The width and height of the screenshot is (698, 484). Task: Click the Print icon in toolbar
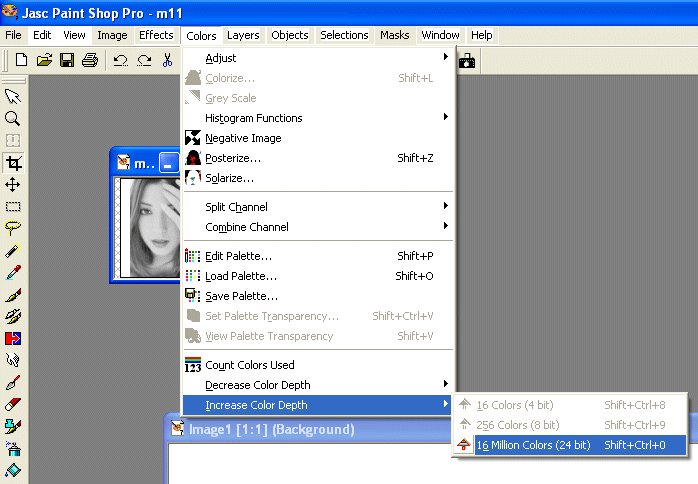coord(90,61)
